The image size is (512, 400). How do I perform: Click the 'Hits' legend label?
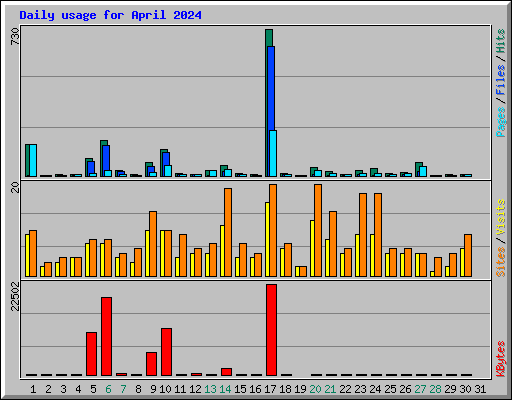coord(500,41)
